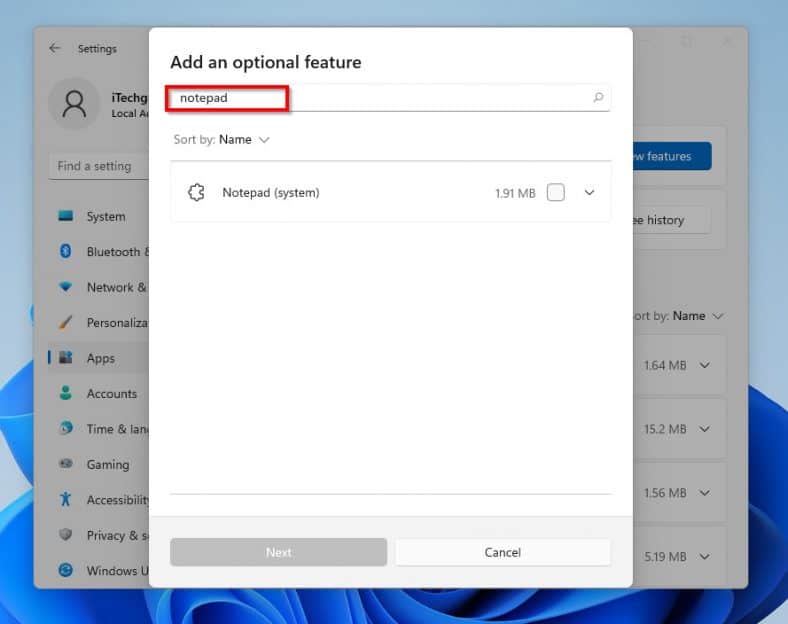This screenshot has height=624, width=788.
Task: Click the Add an optional feature heading
Action: (266, 62)
